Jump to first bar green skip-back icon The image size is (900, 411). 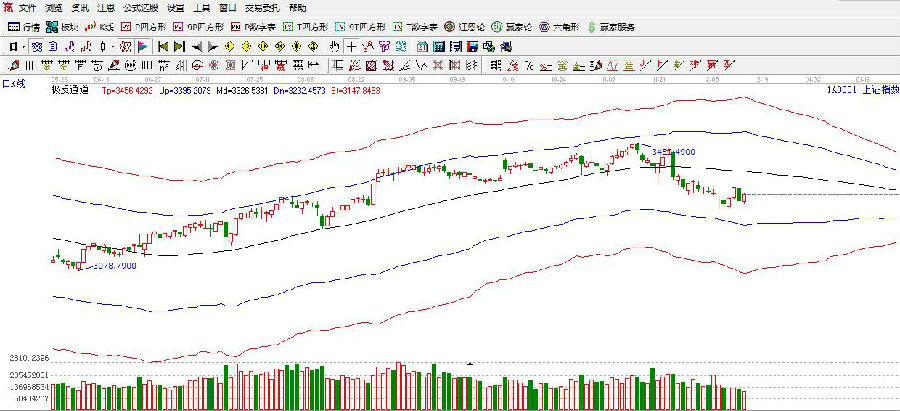pyautogui.click(x=163, y=46)
